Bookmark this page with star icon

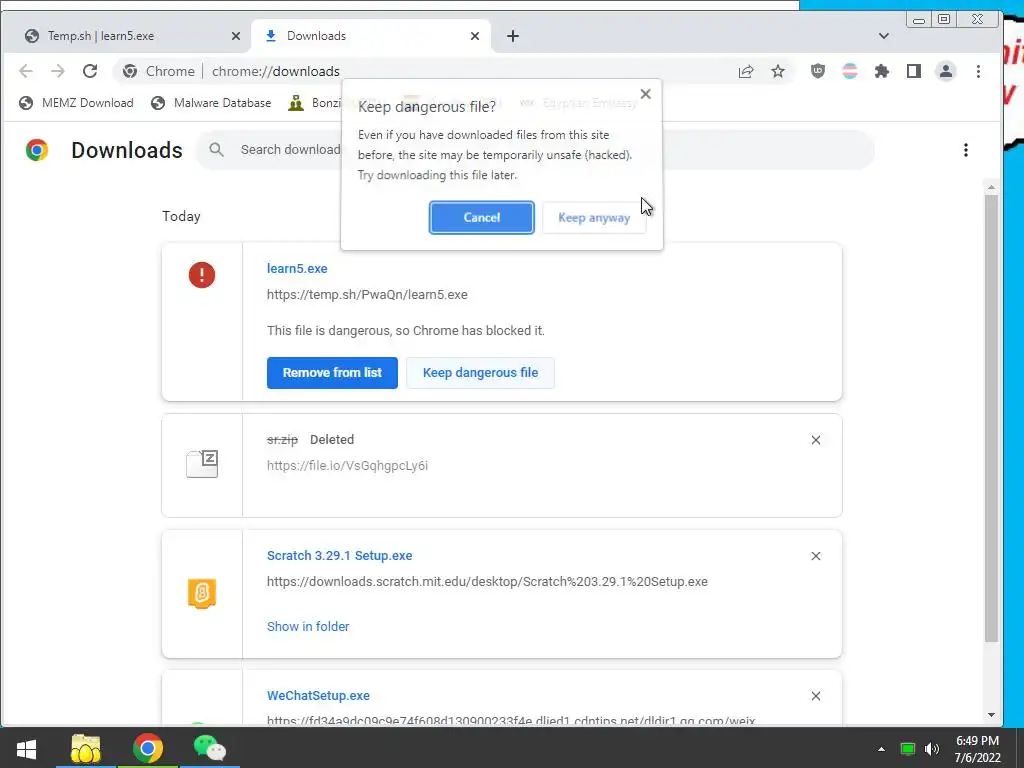(778, 71)
